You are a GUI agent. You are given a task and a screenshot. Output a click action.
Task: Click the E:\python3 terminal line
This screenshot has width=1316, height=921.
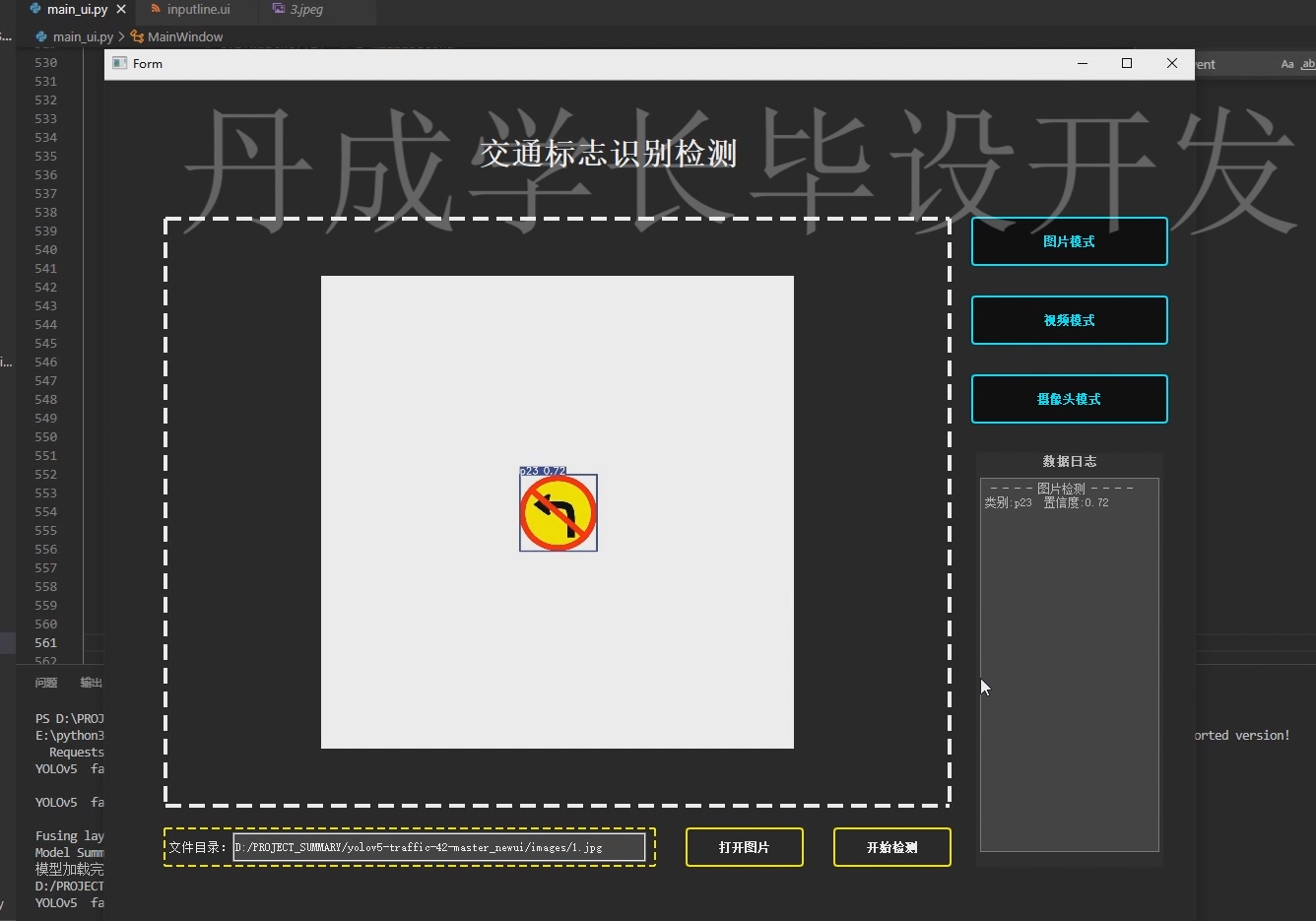coord(69,735)
